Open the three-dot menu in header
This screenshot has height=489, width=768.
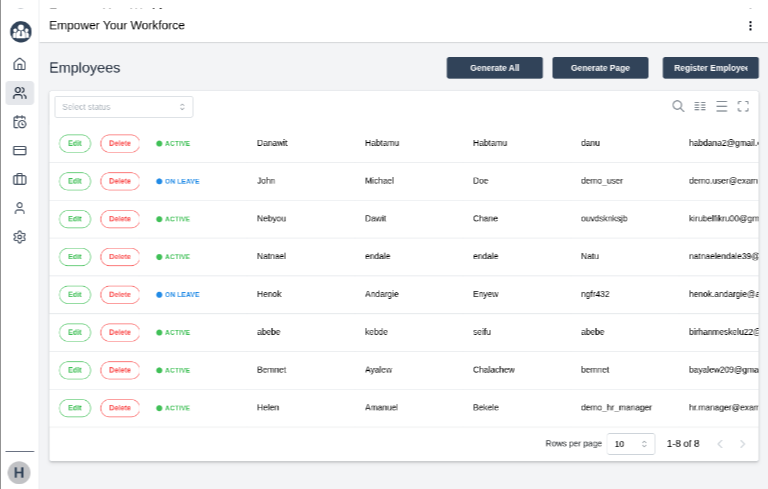750,25
